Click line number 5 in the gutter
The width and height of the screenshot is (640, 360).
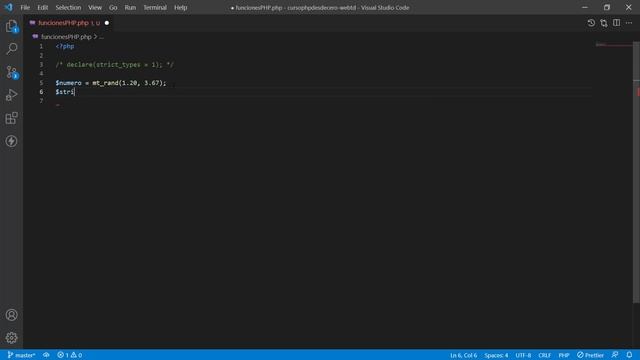41,83
